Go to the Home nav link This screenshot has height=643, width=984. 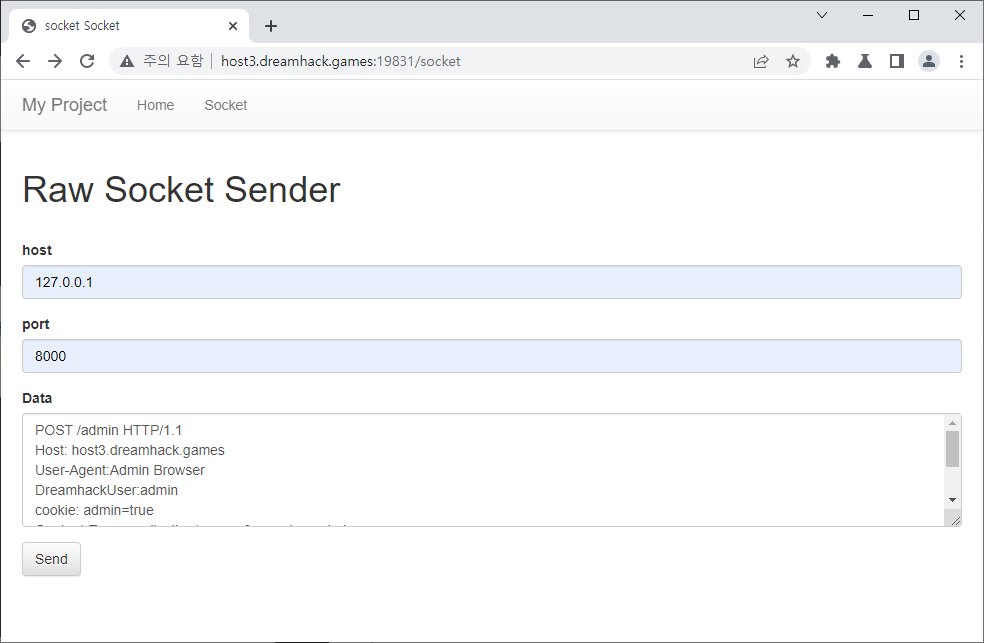coord(156,105)
